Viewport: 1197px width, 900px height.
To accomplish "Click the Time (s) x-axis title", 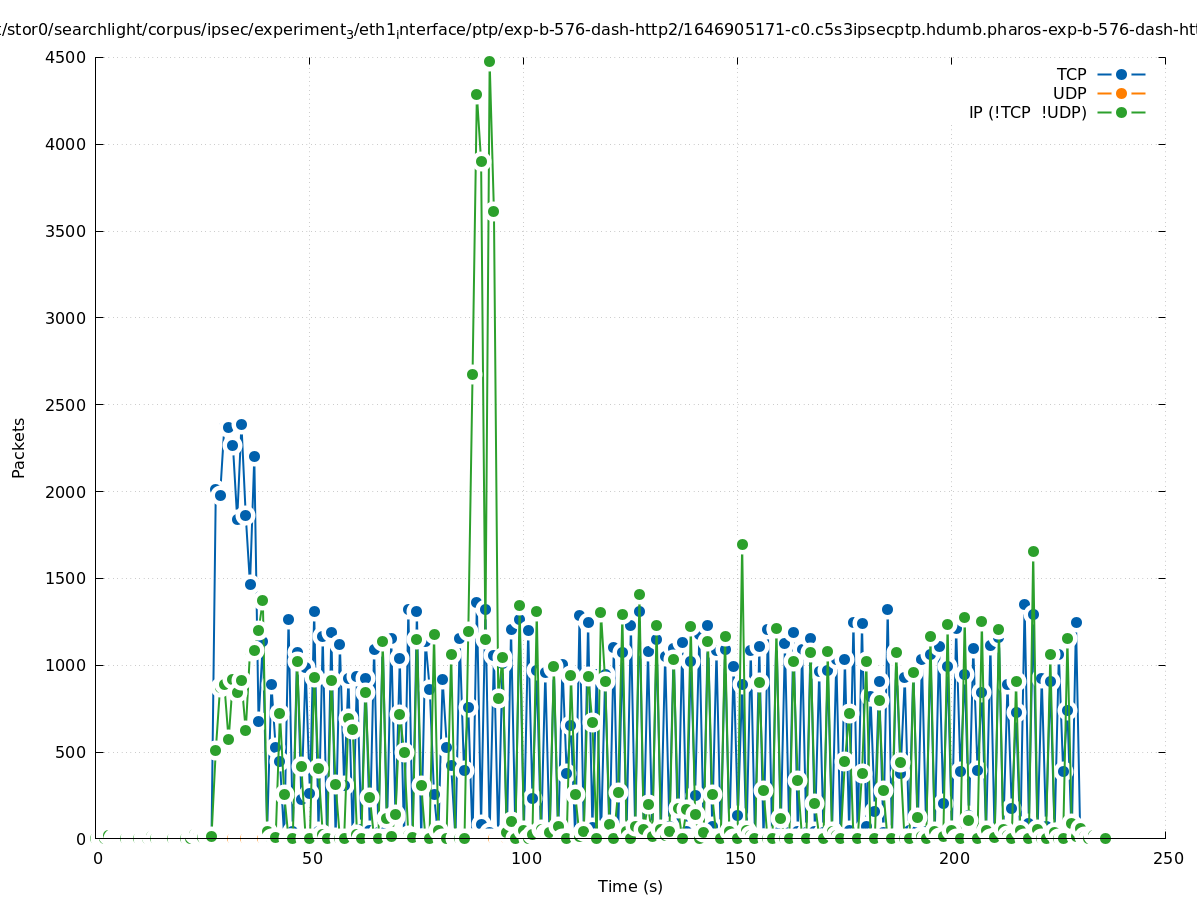I will coord(630,886).
